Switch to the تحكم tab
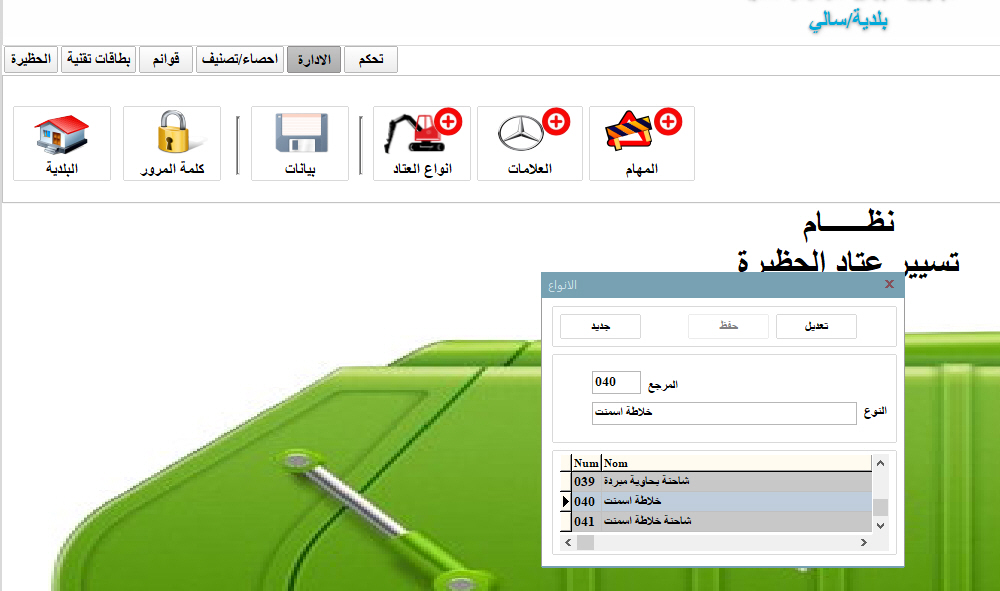1000x591 pixels. click(370, 60)
